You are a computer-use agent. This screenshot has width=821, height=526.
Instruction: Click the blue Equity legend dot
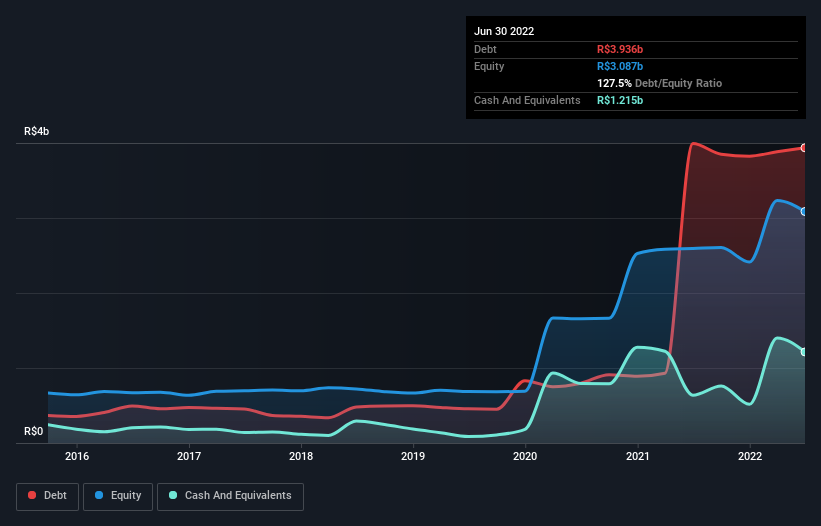pos(99,495)
